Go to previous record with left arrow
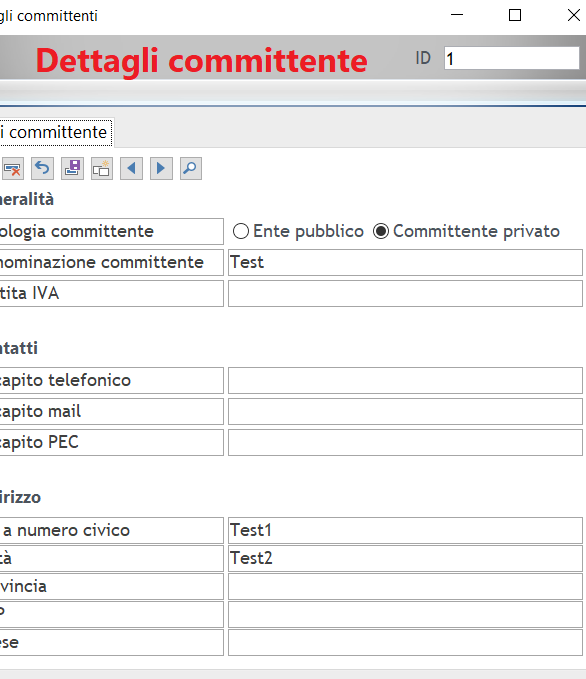The width and height of the screenshot is (586, 679). click(131, 168)
